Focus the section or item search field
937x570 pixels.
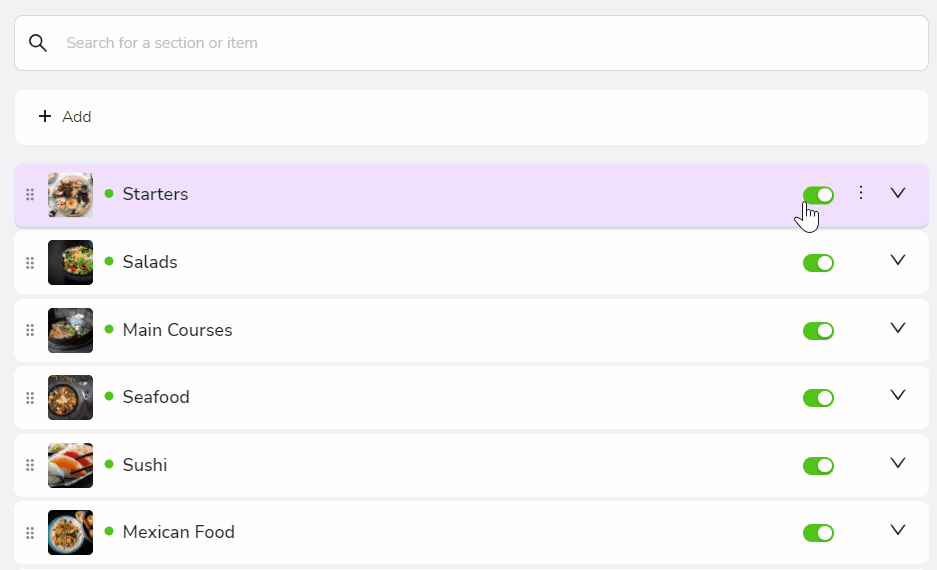coord(471,43)
